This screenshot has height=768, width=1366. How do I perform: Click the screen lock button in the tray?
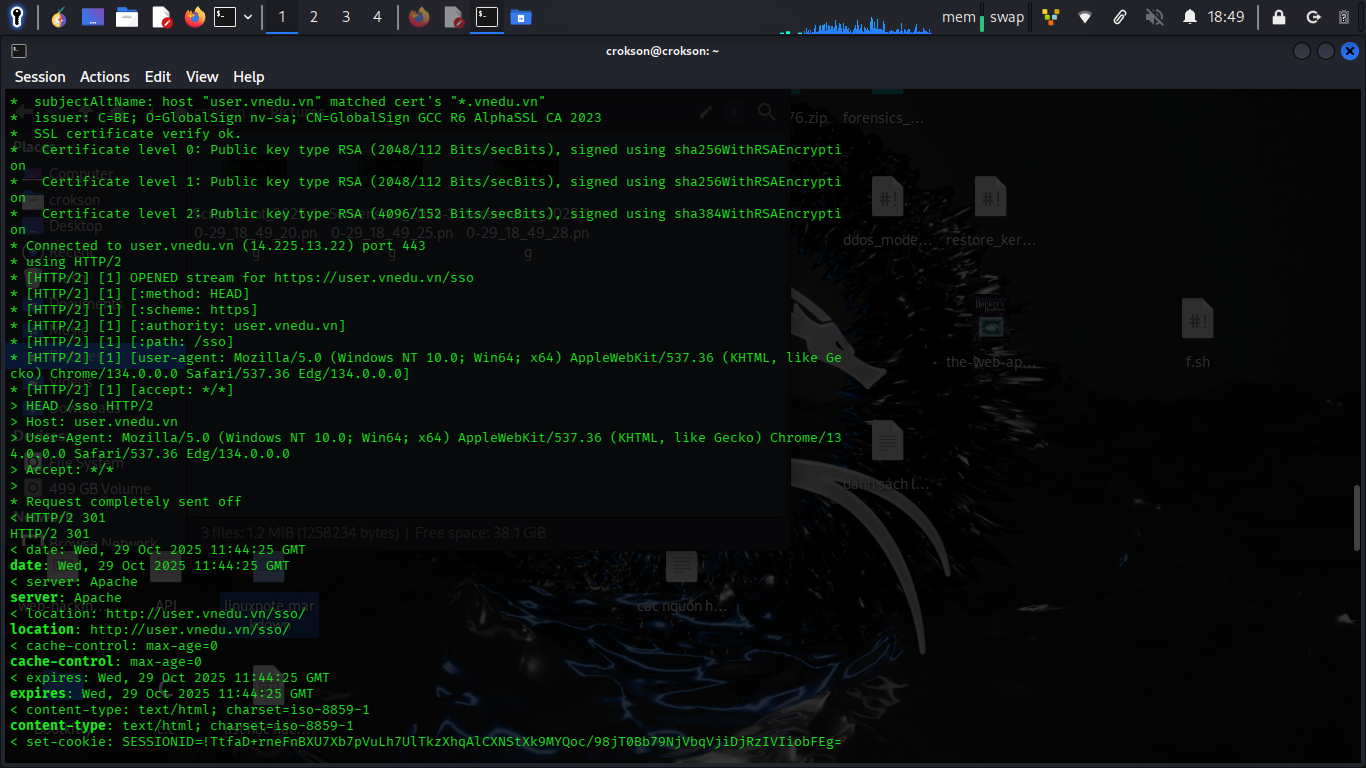(x=1278, y=17)
